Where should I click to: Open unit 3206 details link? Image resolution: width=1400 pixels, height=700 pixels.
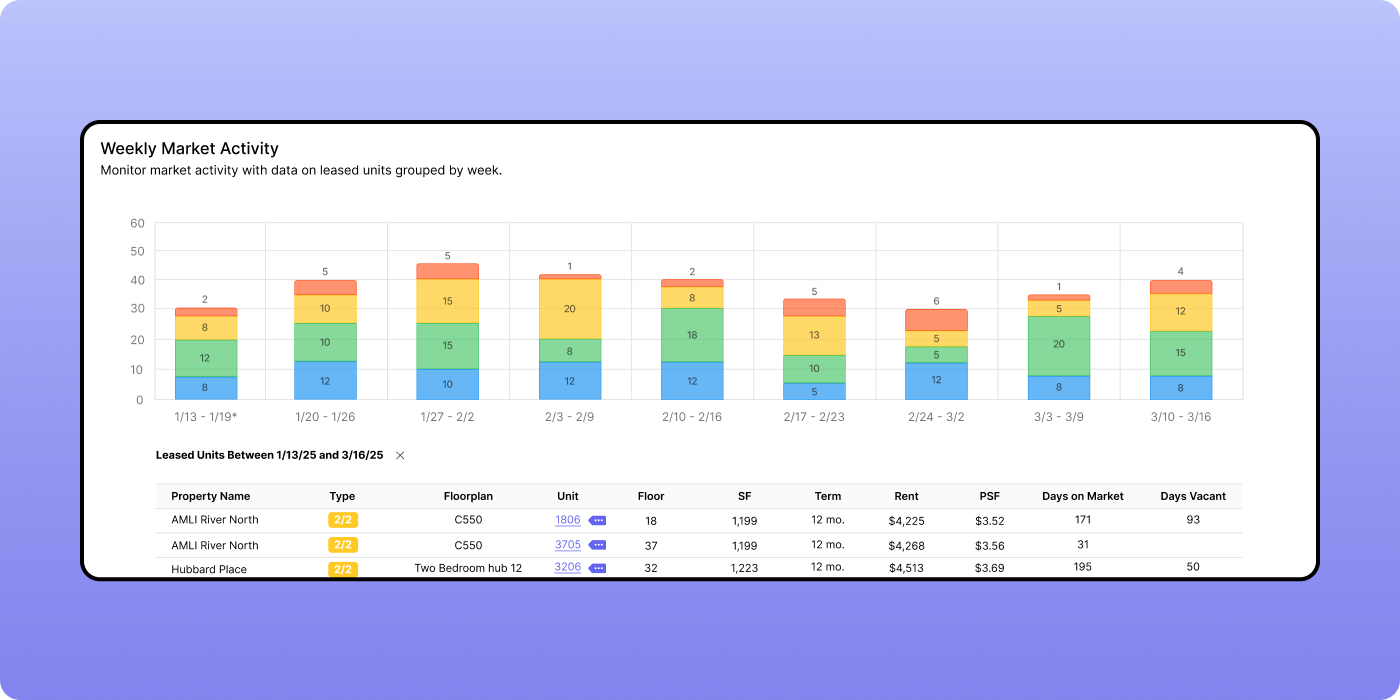(x=567, y=567)
